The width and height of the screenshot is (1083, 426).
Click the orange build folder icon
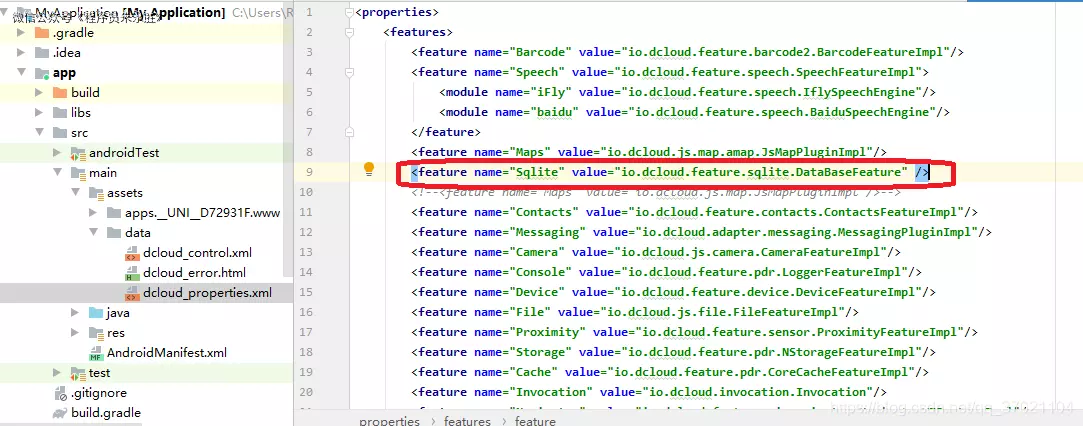pos(60,93)
